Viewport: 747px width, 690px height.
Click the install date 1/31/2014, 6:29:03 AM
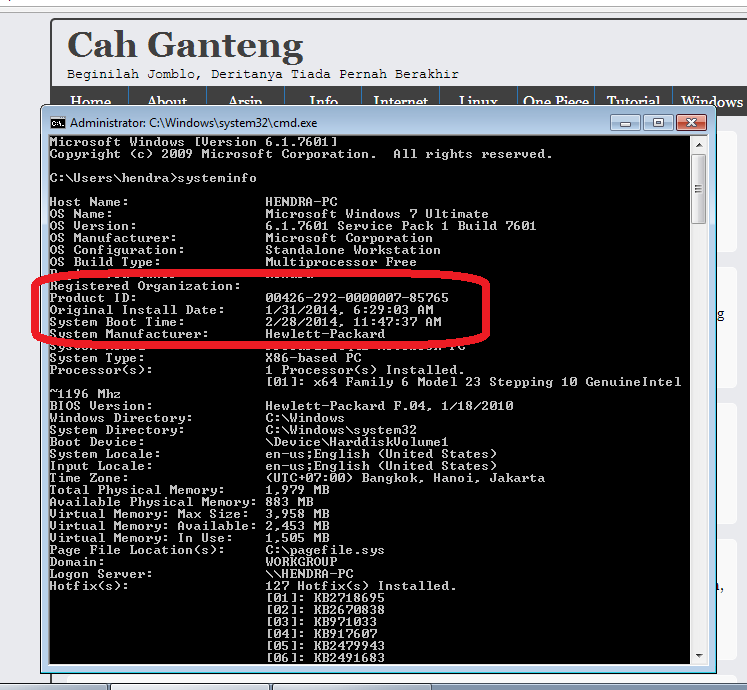tap(349, 310)
